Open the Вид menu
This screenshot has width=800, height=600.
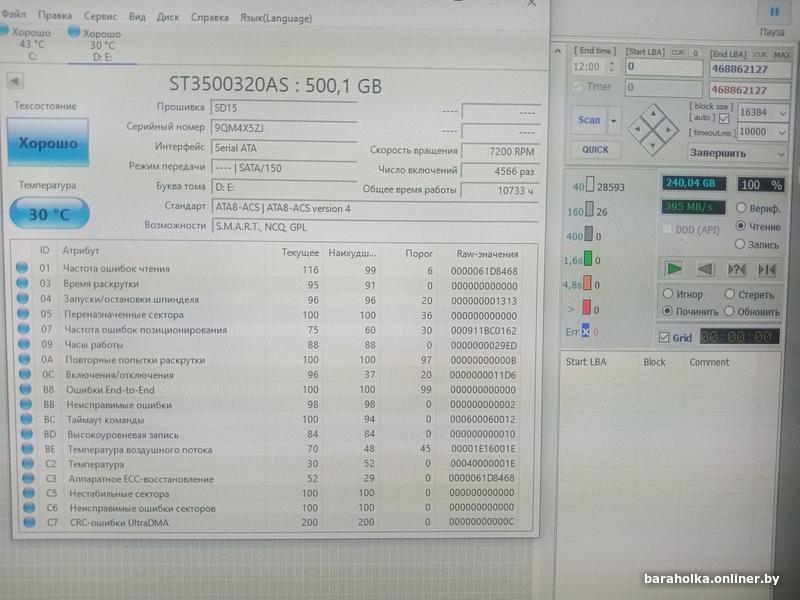click(137, 17)
